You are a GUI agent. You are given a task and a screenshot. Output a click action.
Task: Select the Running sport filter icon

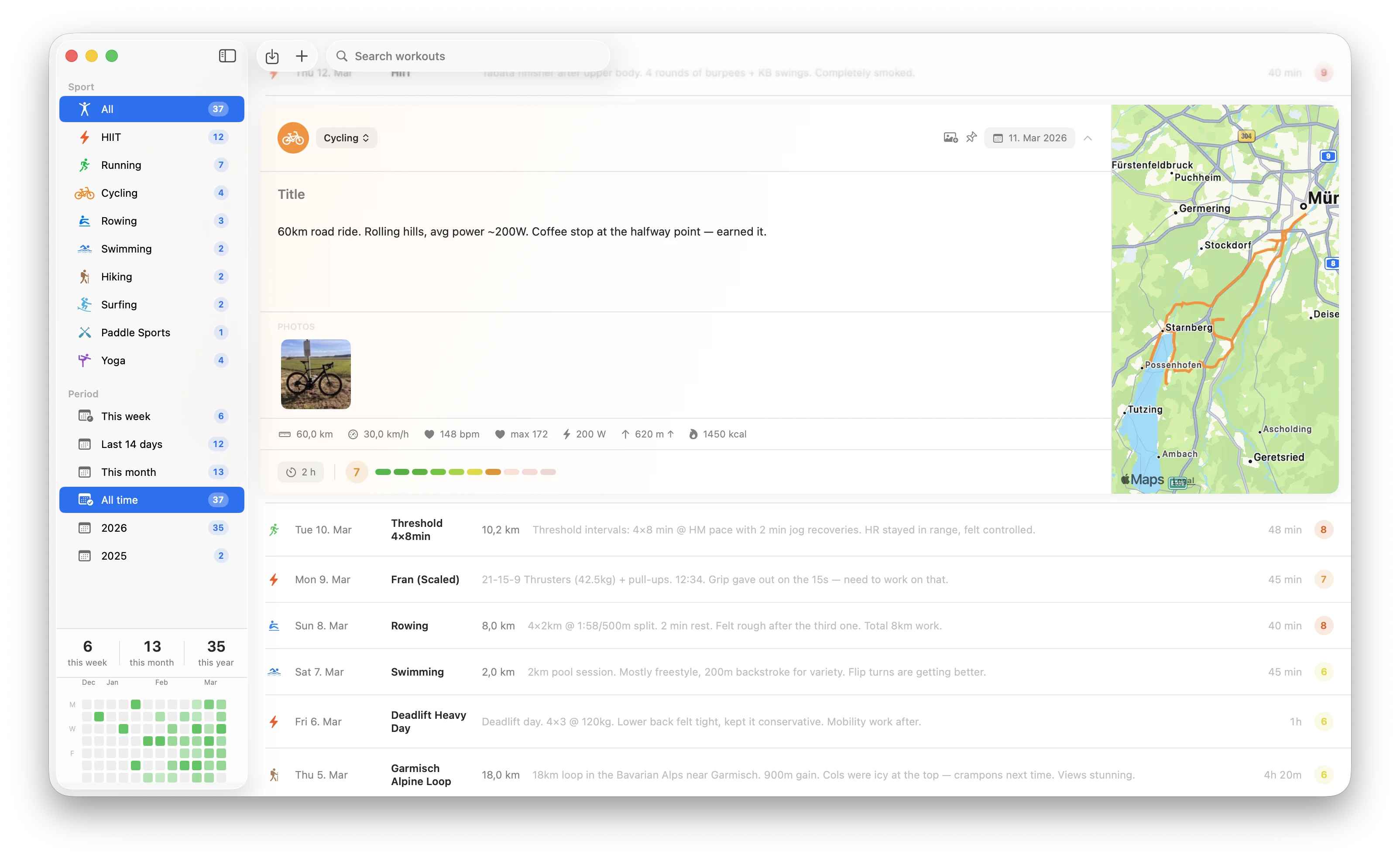[x=84, y=164]
